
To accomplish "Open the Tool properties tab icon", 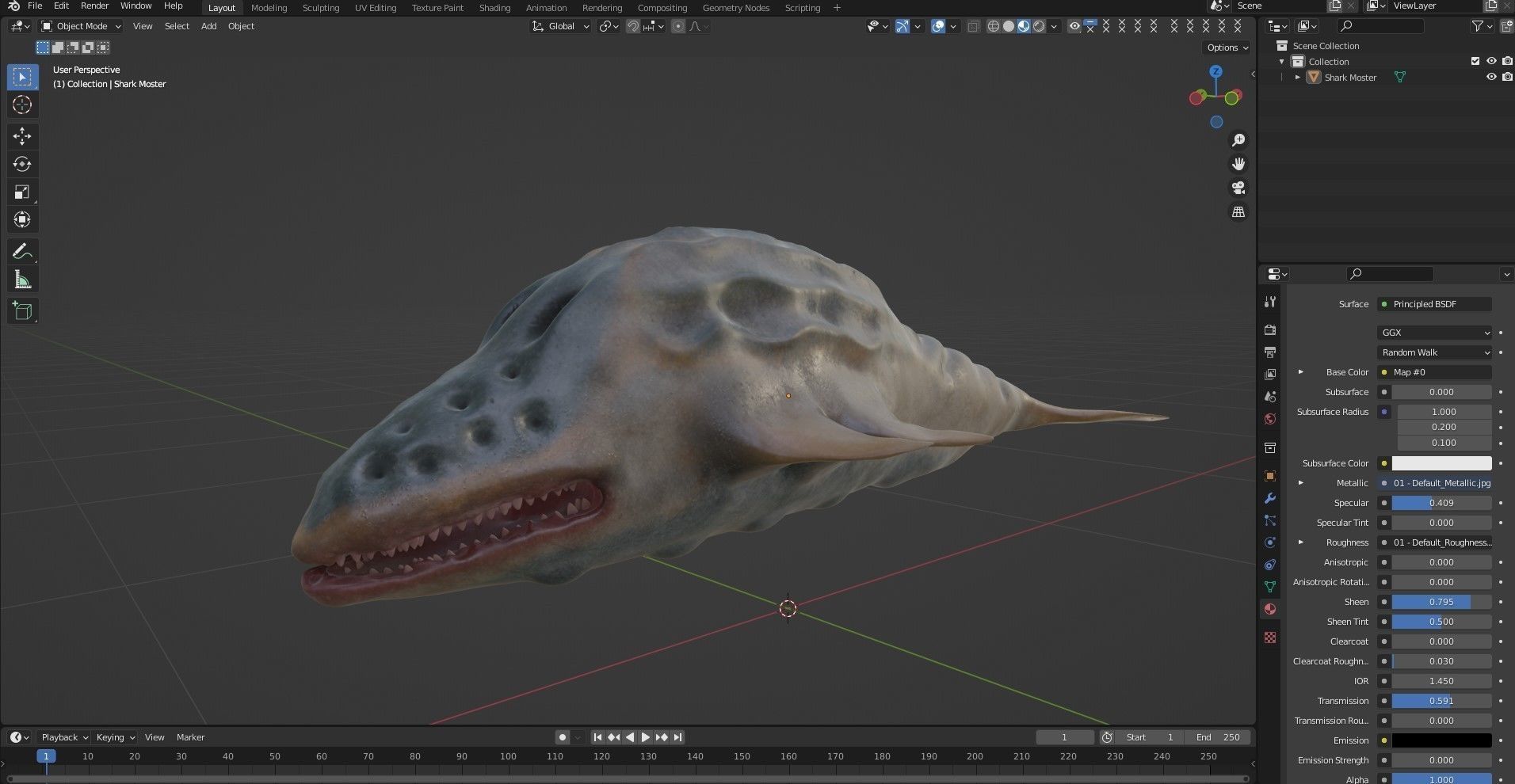I will pyautogui.click(x=1270, y=302).
